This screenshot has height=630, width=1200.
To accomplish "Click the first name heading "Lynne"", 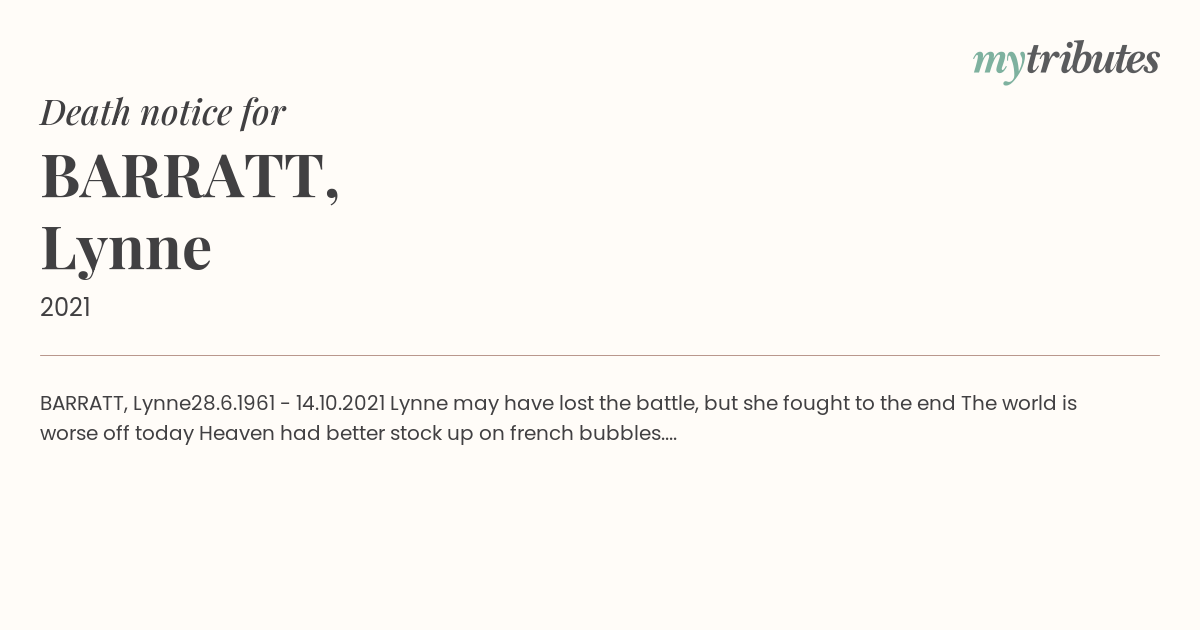I will tap(126, 248).
